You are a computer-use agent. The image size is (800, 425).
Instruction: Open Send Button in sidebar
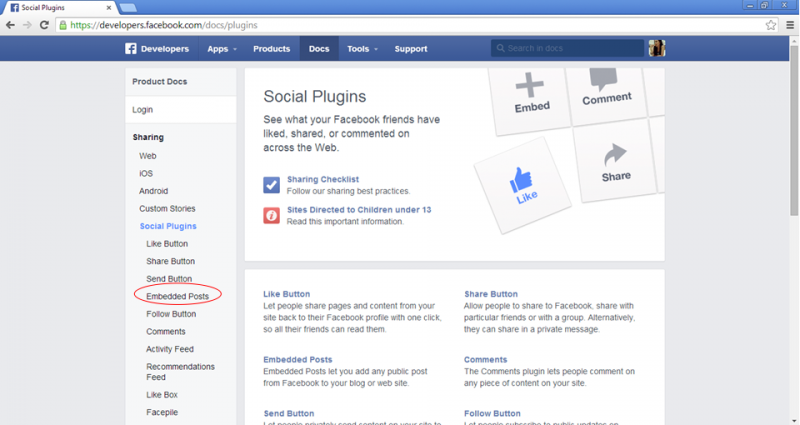[x=169, y=279]
